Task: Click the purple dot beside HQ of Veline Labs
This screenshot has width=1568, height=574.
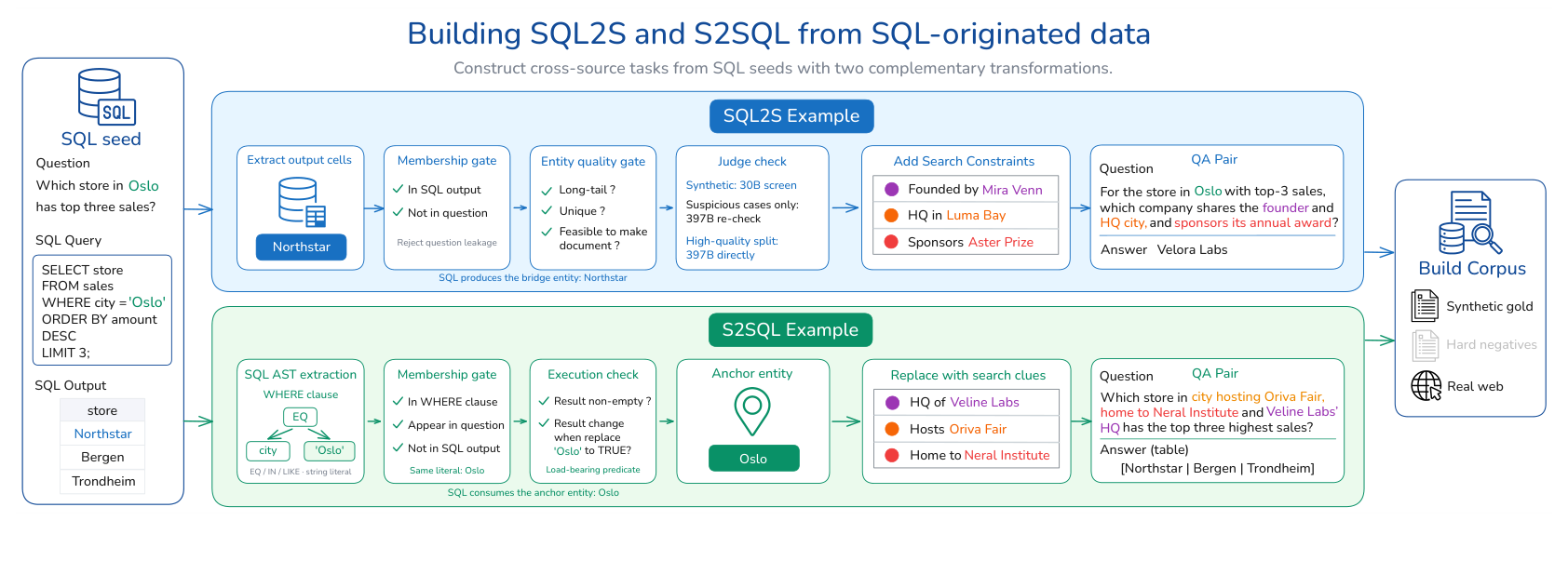Action: tap(892, 403)
